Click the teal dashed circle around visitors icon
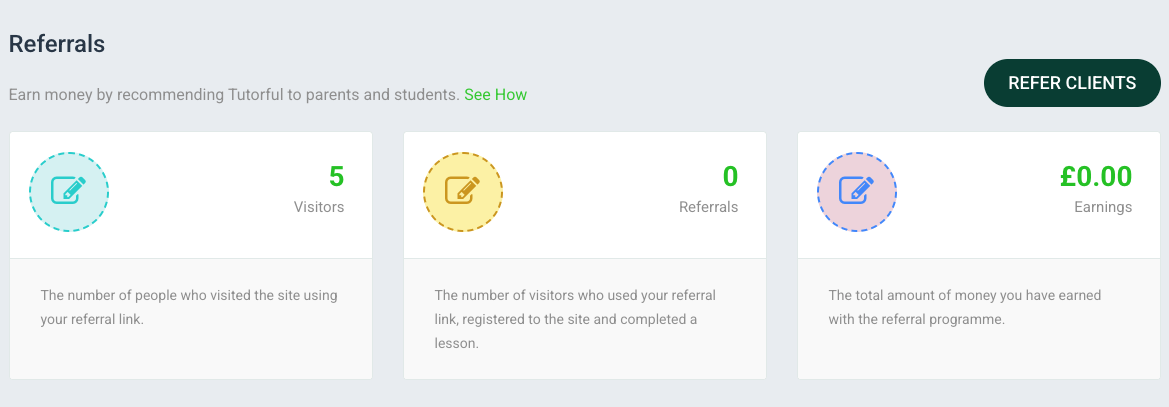Image resolution: width=1169 pixels, height=407 pixels. [x=69, y=192]
